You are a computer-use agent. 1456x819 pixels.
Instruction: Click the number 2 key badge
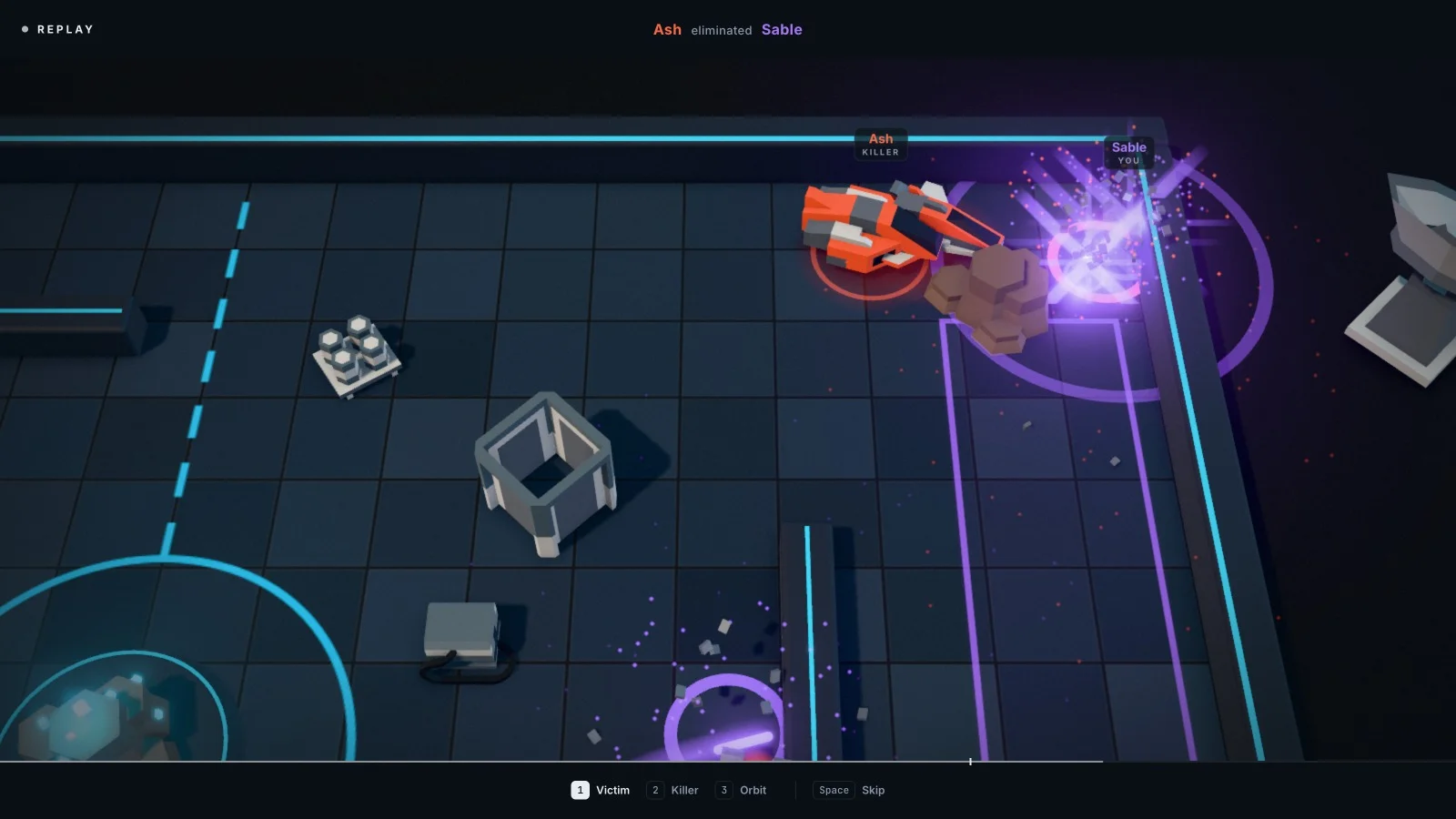pos(655,790)
